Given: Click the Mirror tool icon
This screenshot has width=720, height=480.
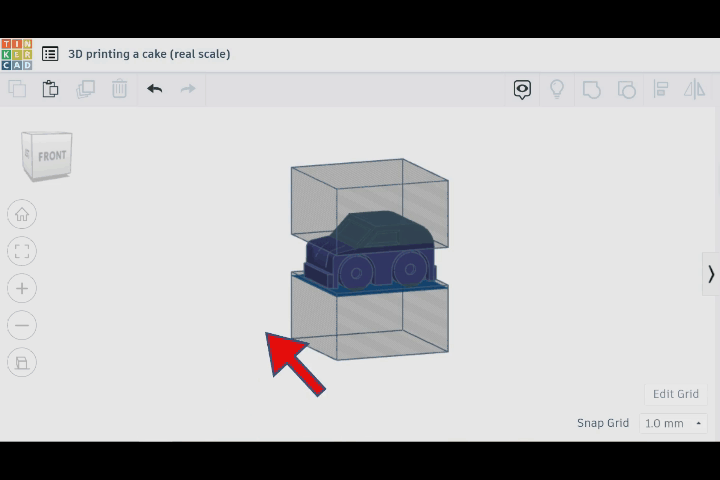Looking at the screenshot, I should click(x=694, y=89).
